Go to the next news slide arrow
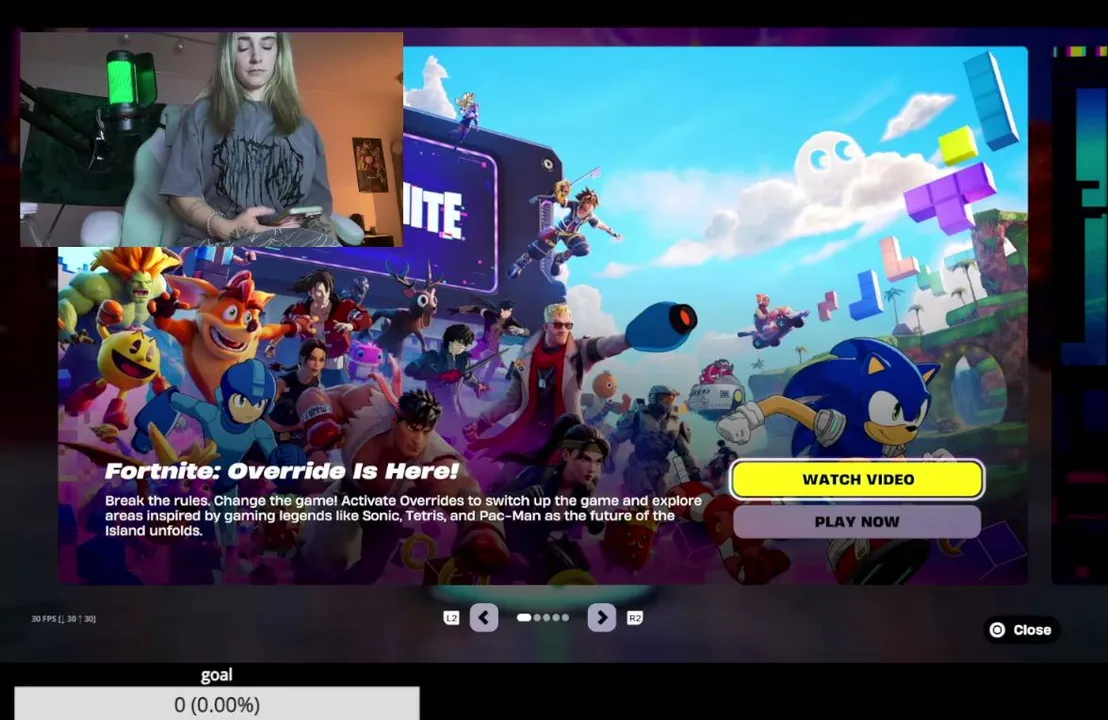Screen dimensions: 1108x720 pos(601,618)
